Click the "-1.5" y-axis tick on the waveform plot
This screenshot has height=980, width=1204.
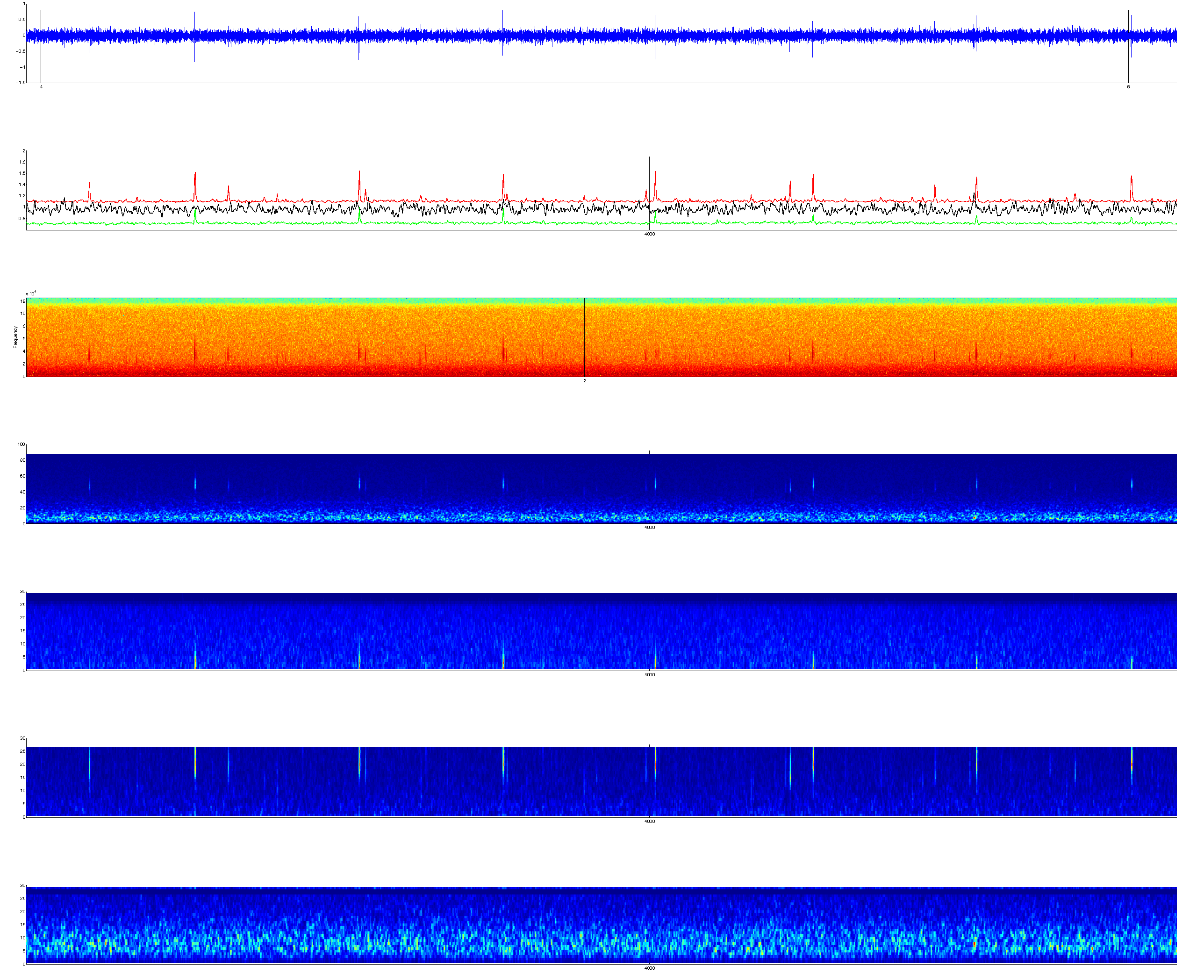(x=20, y=82)
